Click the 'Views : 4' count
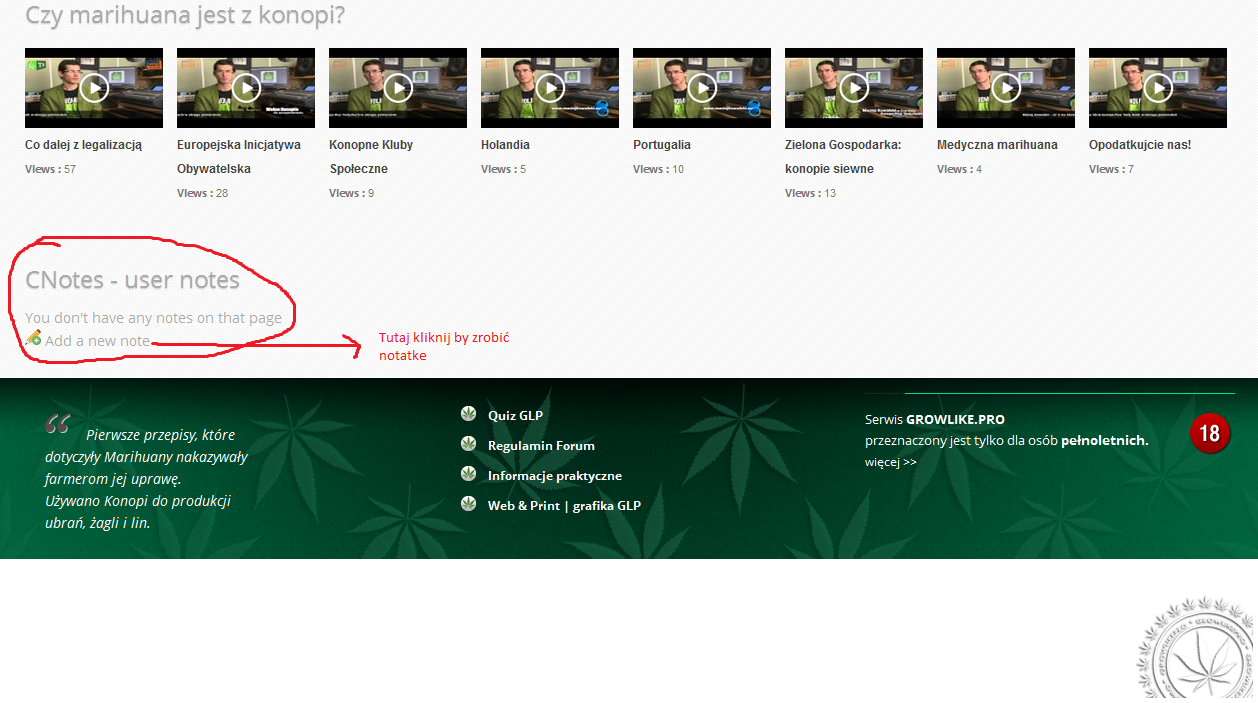 click(x=959, y=169)
